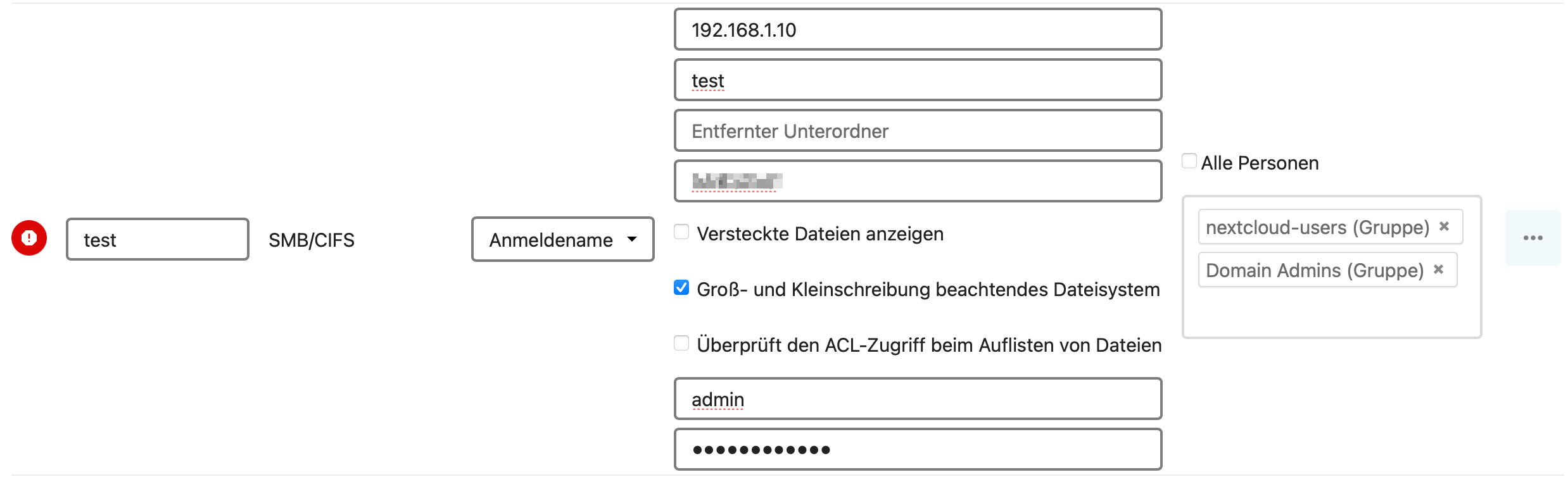Image resolution: width=1568 pixels, height=477 pixels.
Task: Click the blurred domain input field
Action: pos(918,181)
